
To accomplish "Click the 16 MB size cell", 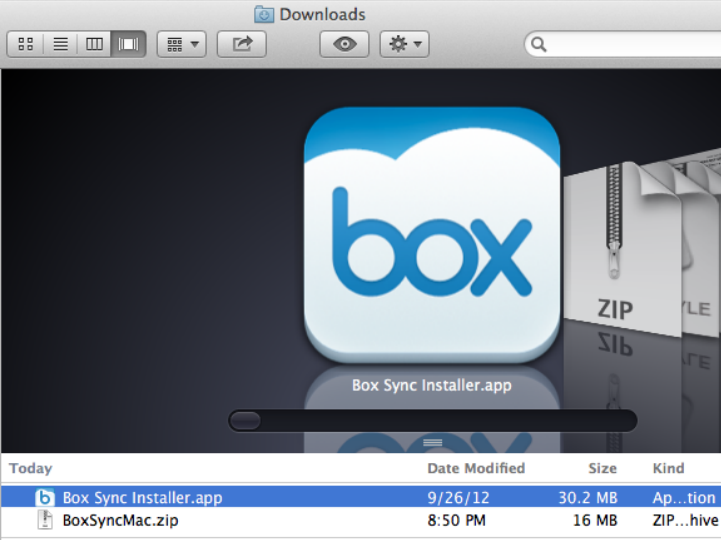I will tap(595, 520).
